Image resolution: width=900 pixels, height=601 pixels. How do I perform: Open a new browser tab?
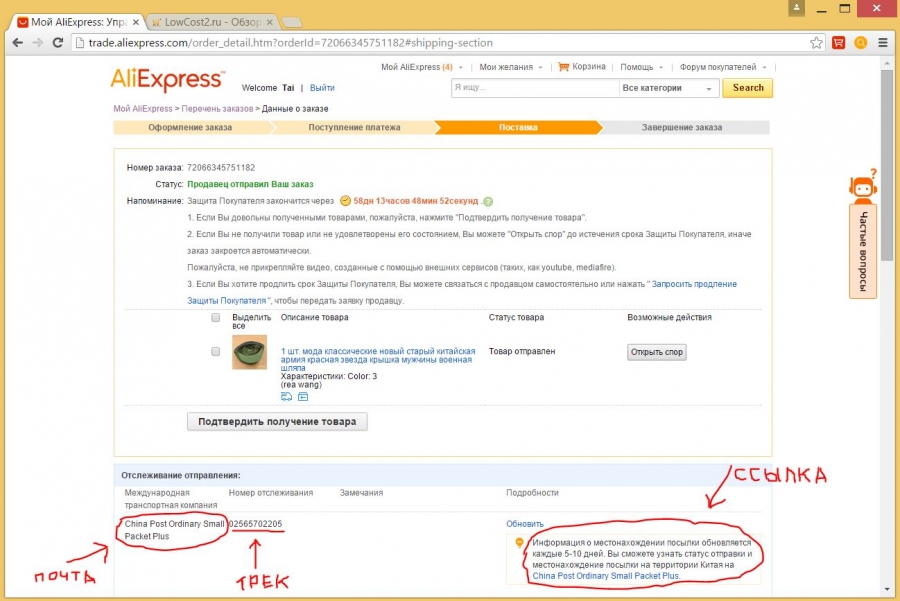pyautogui.click(x=292, y=22)
